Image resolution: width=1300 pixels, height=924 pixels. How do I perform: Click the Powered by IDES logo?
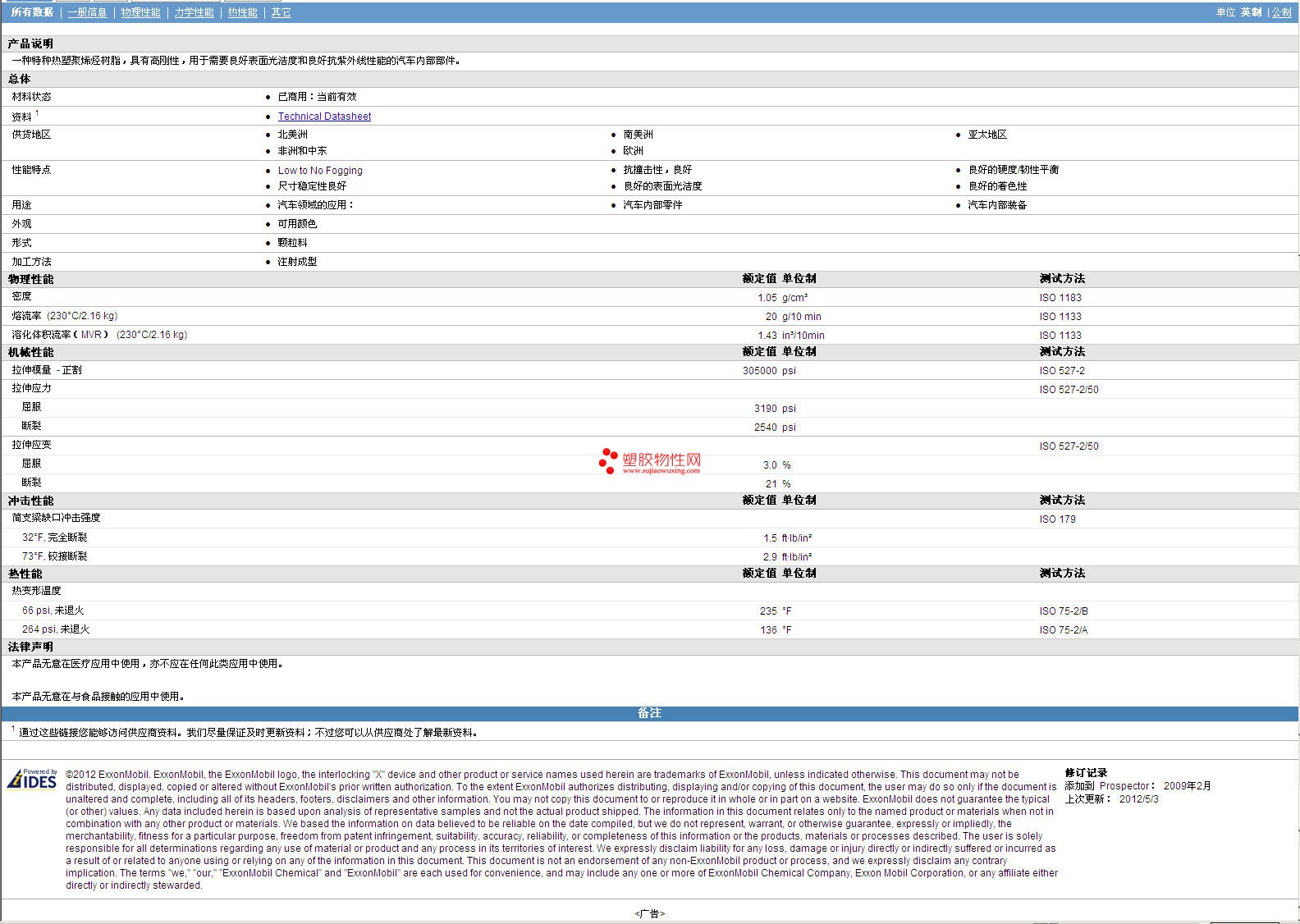pos(33,779)
